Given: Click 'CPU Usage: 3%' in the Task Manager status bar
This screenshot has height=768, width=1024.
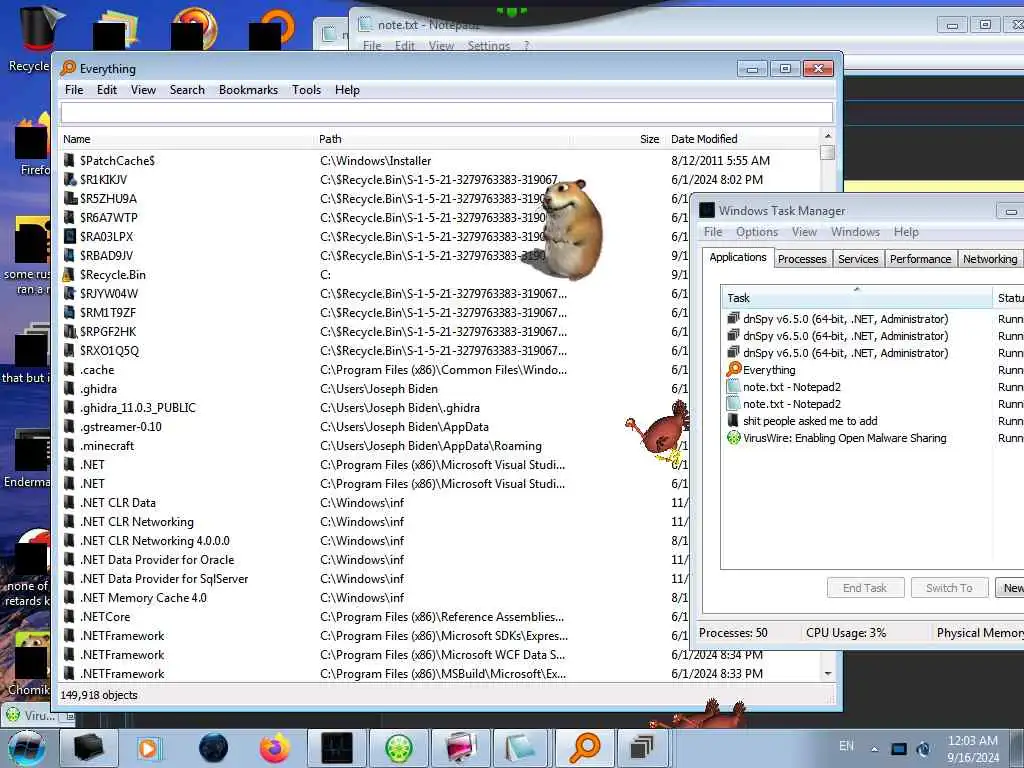Looking at the screenshot, I should tap(846, 633).
